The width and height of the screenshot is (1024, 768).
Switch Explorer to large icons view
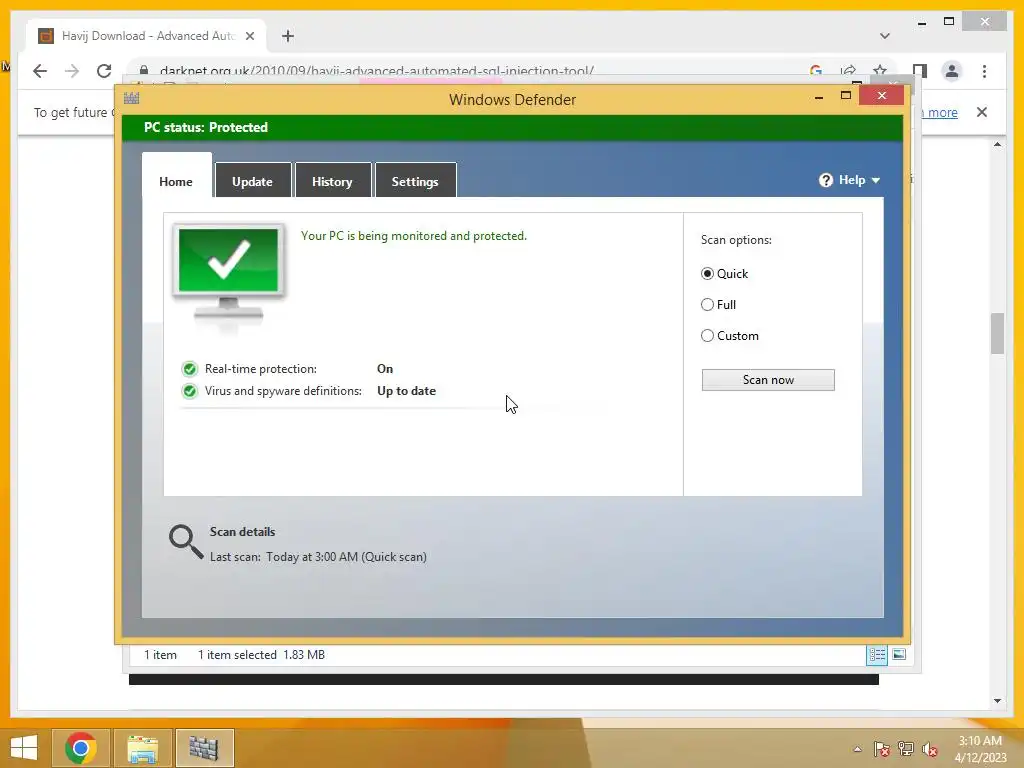(899, 655)
